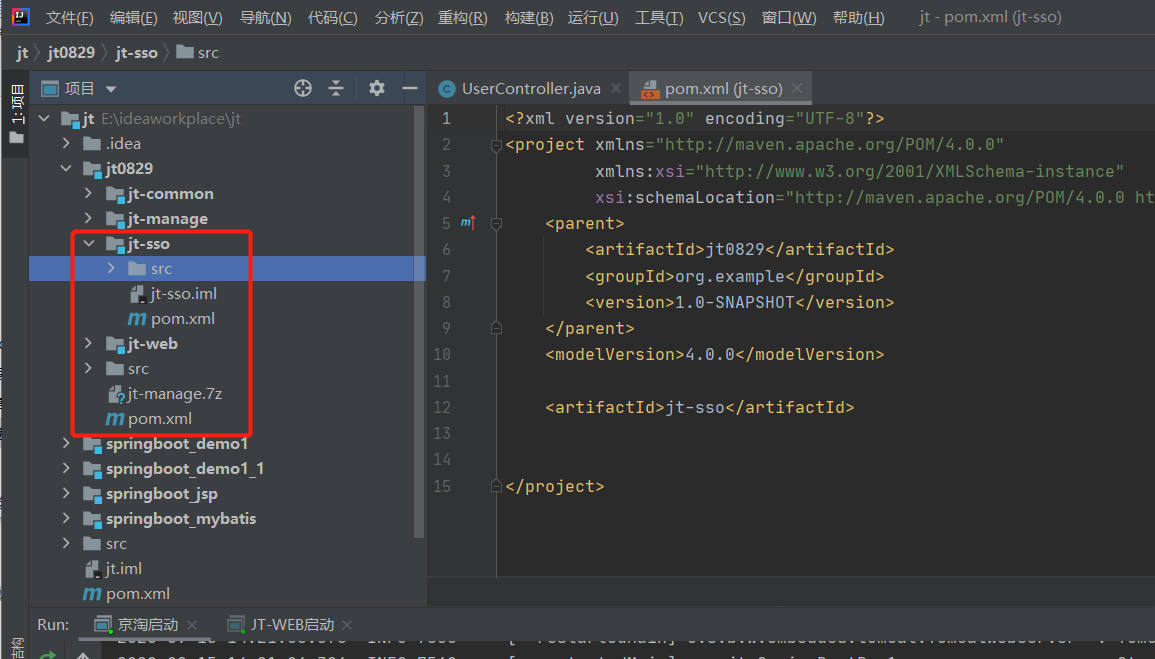Select jt-manage.7z in project tree
This screenshot has height=659, width=1155.
(175, 394)
